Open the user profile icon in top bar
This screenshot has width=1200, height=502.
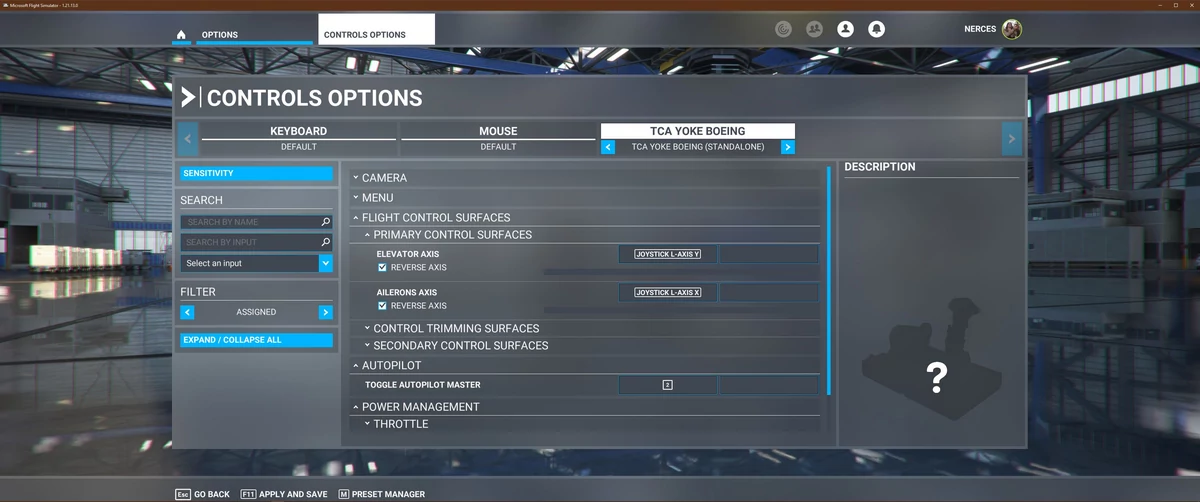coord(845,29)
